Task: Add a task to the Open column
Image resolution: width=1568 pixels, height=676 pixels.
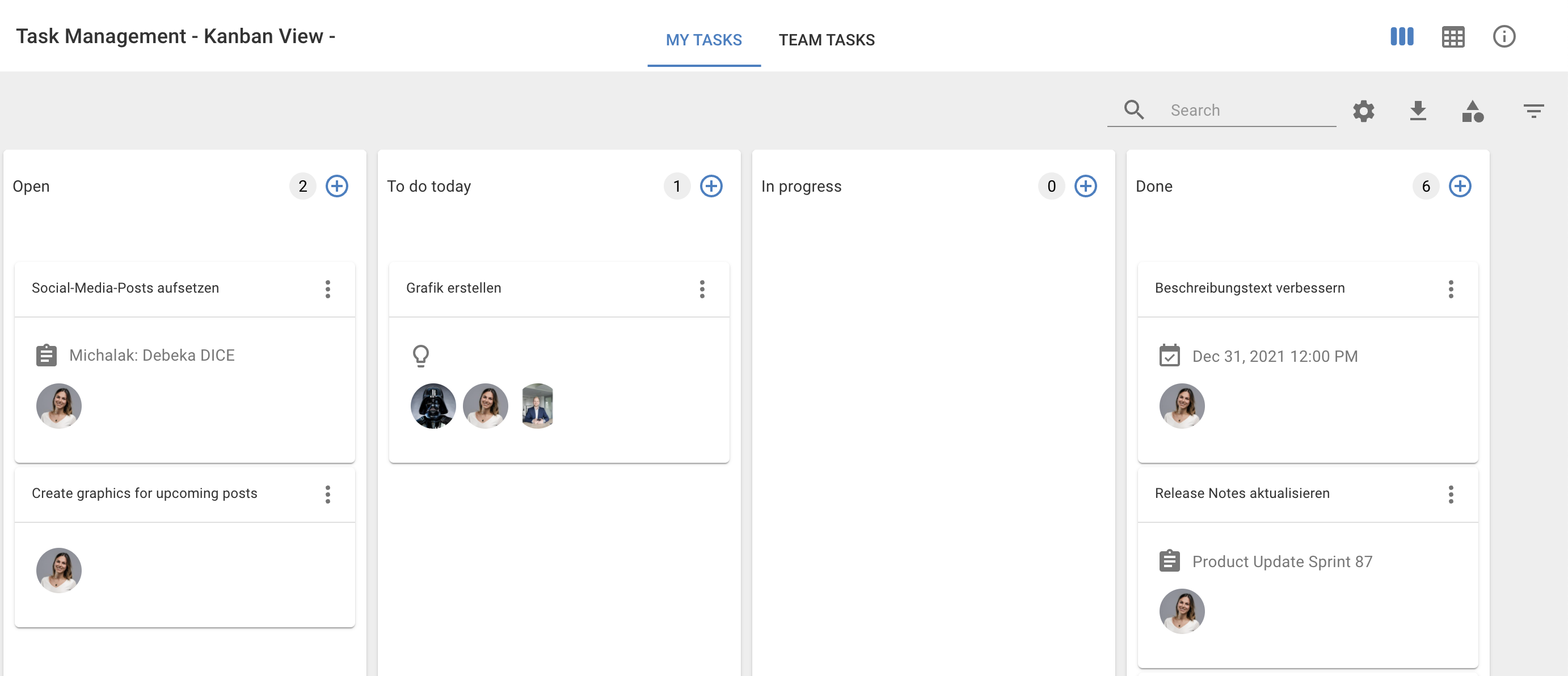Action: pyautogui.click(x=336, y=186)
